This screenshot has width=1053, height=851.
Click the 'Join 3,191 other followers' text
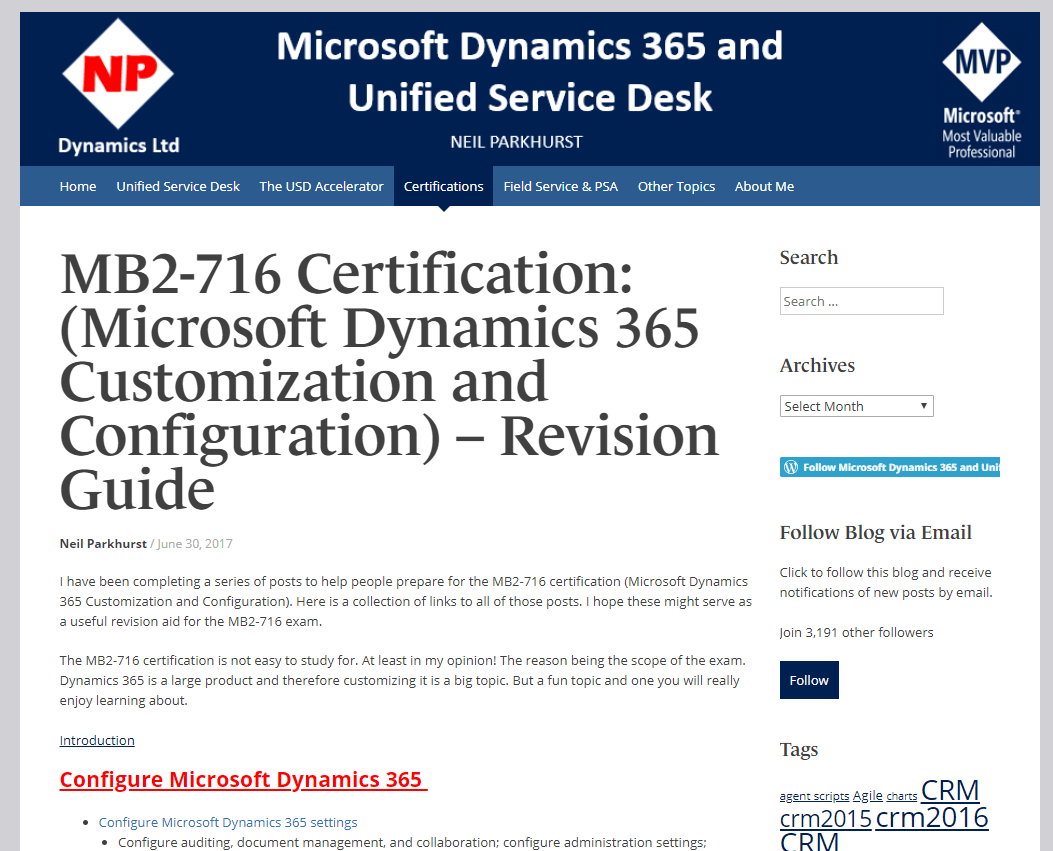coord(856,632)
